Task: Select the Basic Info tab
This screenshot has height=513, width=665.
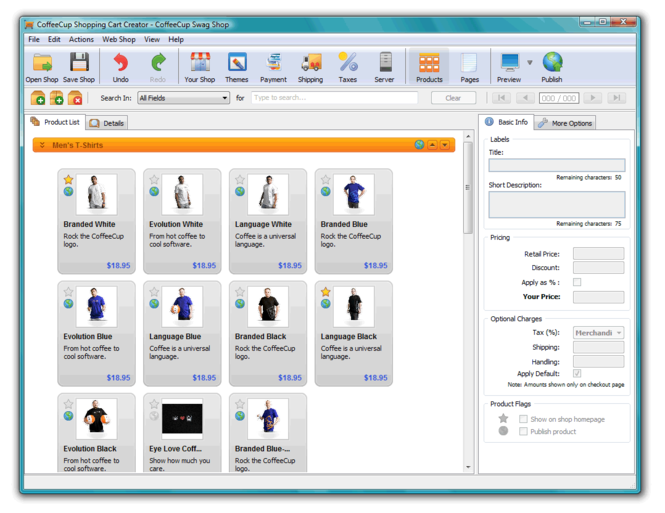Action: 506,122
